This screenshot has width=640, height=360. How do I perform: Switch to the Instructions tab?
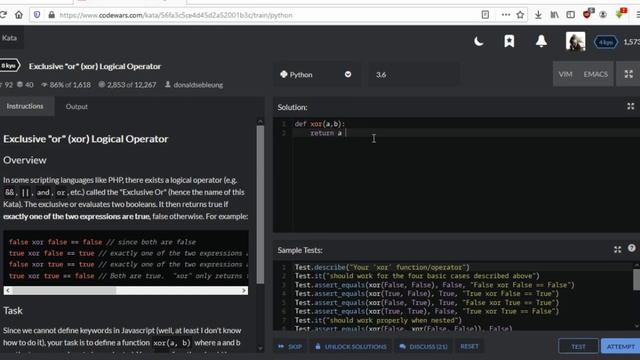[25, 107]
